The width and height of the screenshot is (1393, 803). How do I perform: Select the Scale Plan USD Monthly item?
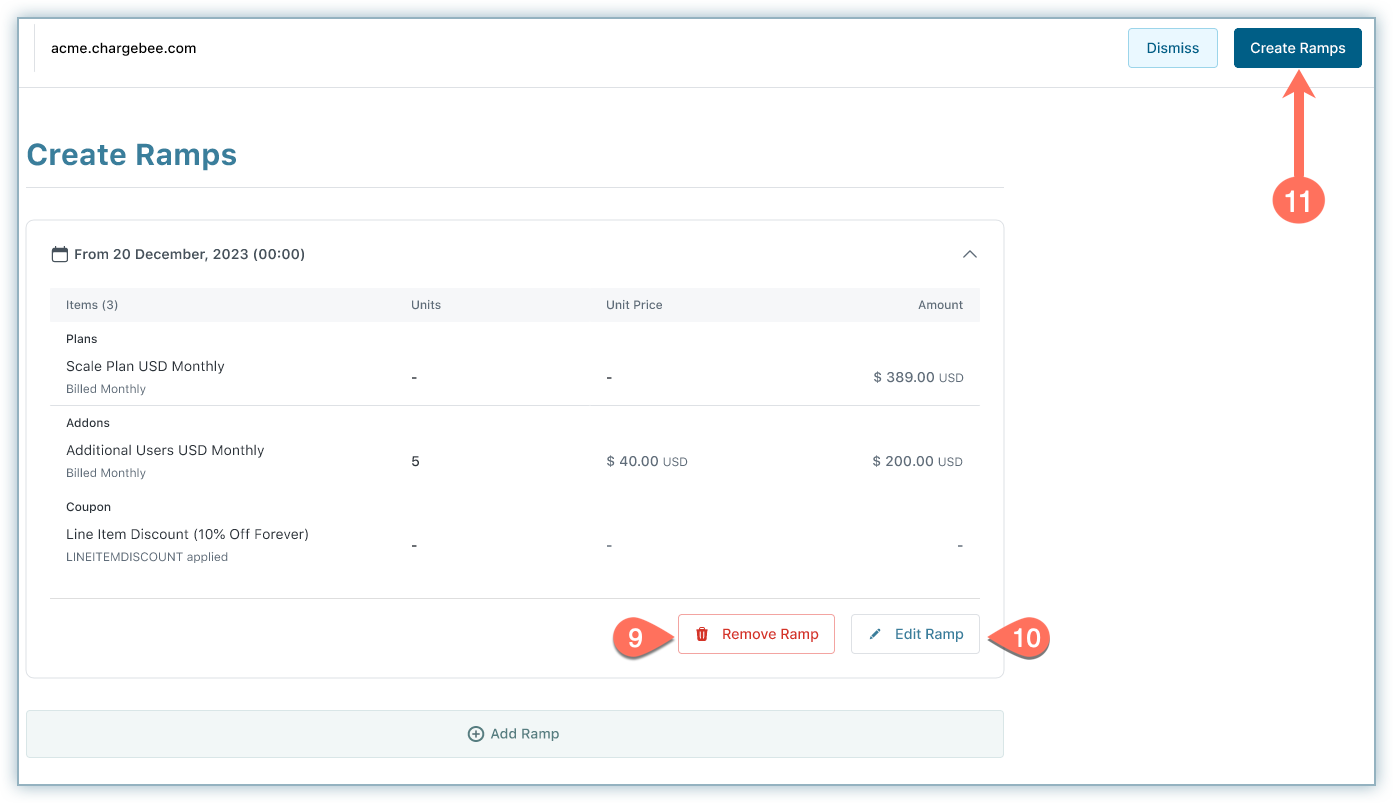click(145, 366)
